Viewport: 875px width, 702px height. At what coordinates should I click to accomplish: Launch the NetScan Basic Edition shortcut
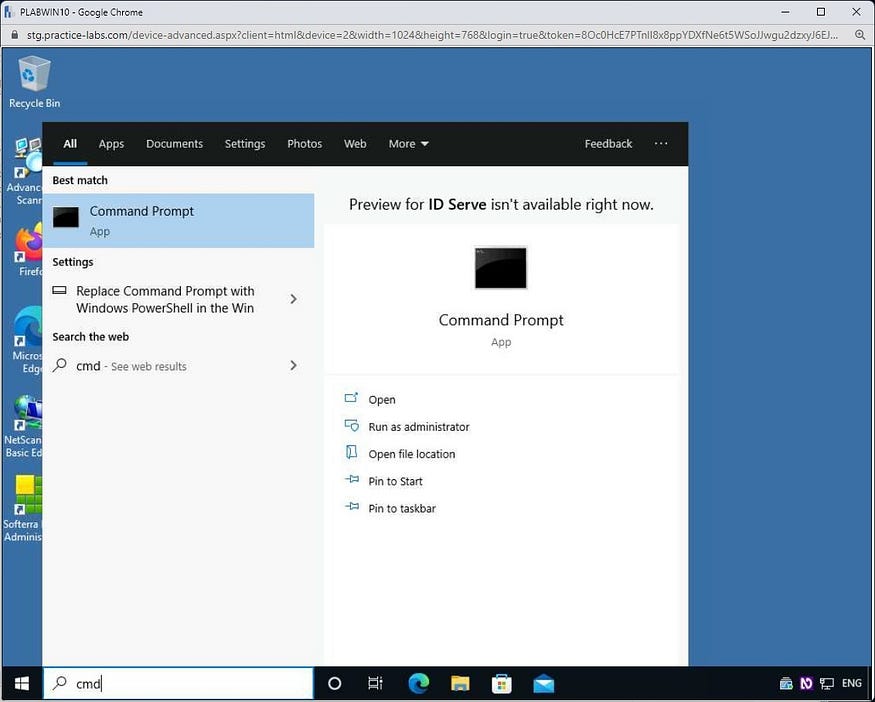[x=23, y=426]
